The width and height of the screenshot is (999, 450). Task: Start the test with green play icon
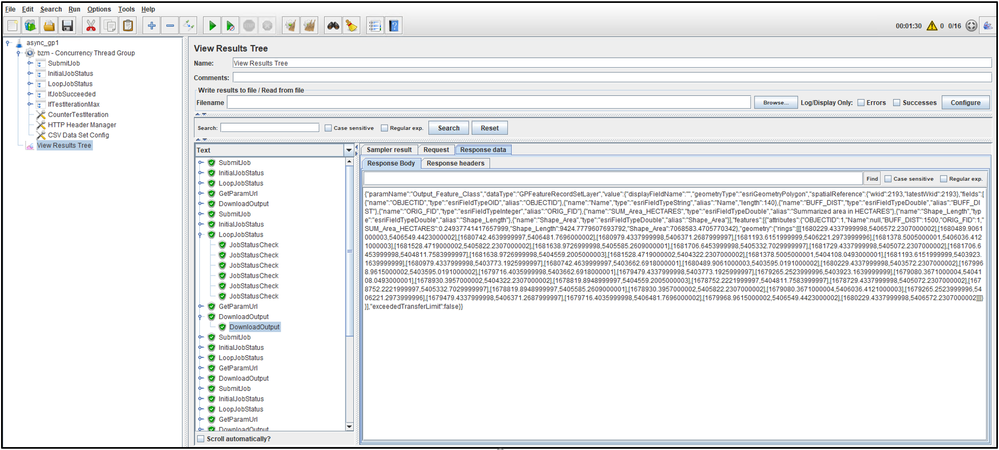[212, 25]
